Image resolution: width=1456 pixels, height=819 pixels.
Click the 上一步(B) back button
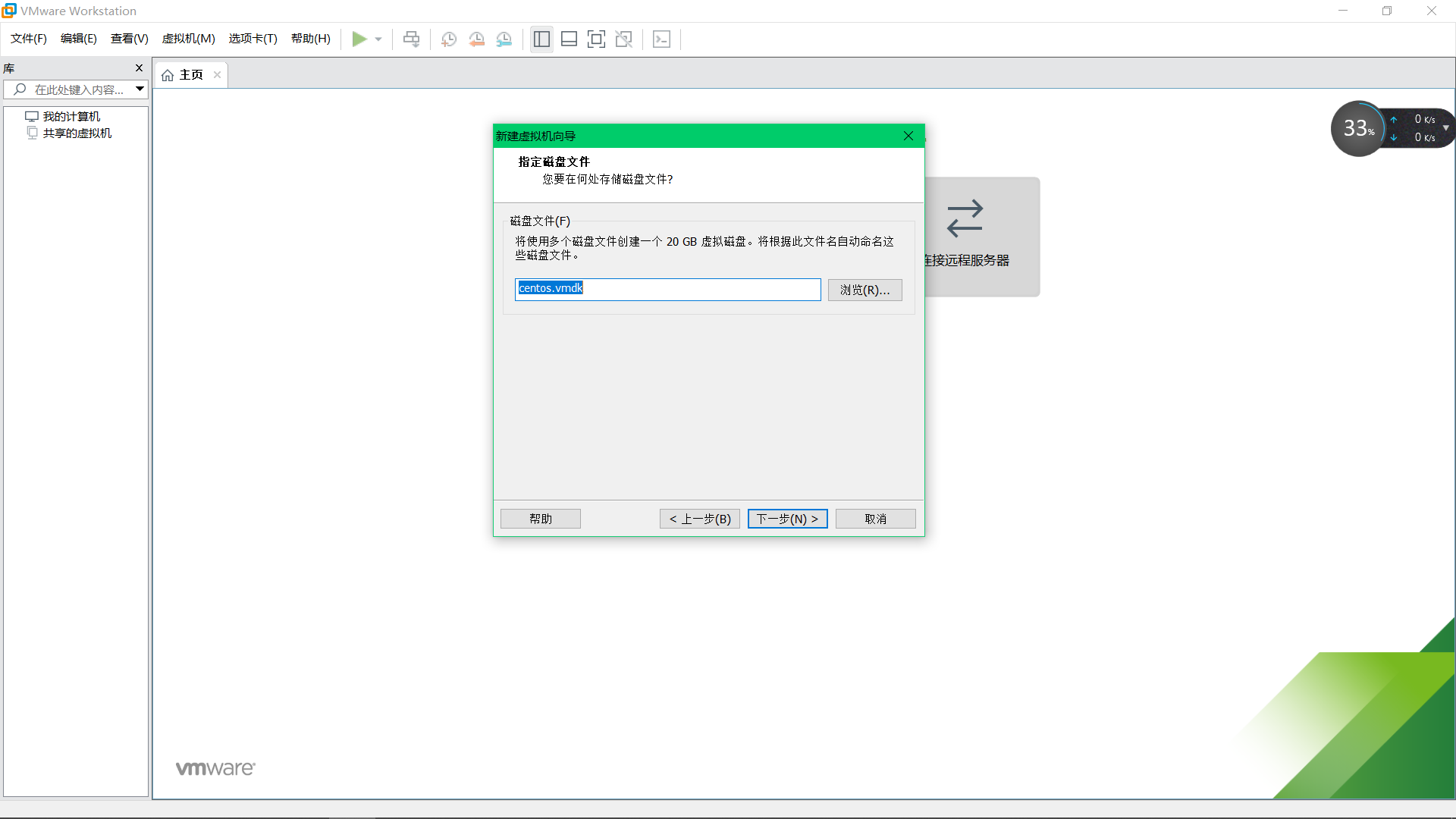click(x=700, y=519)
